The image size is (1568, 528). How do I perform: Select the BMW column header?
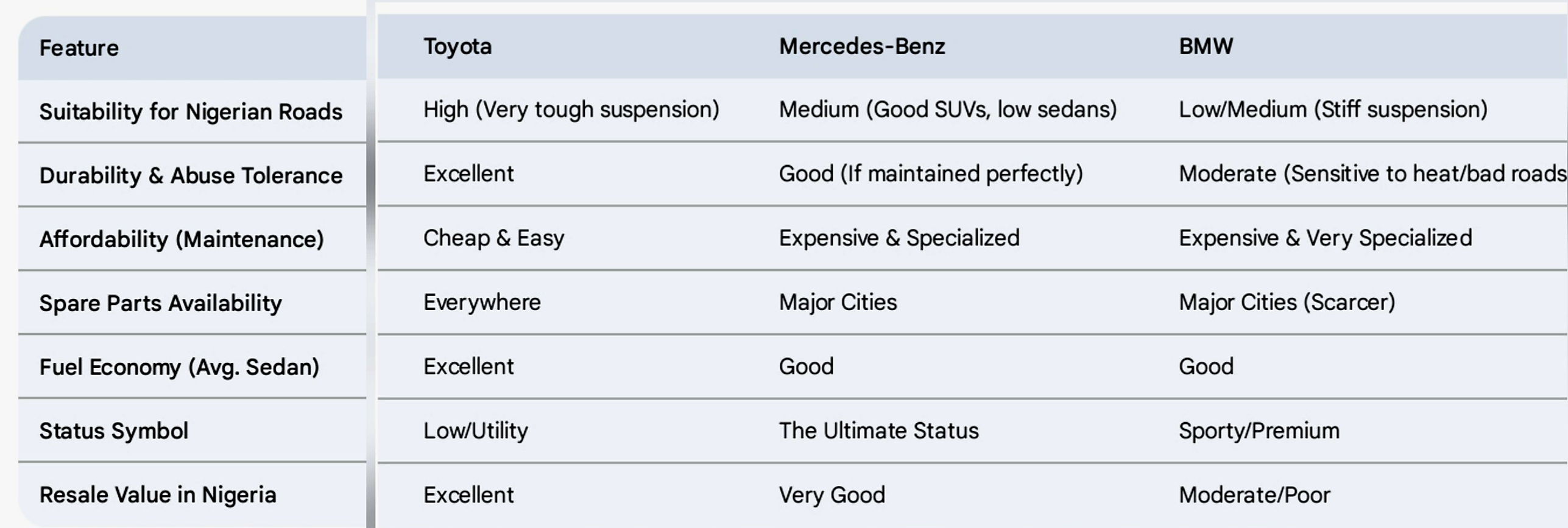[1206, 47]
